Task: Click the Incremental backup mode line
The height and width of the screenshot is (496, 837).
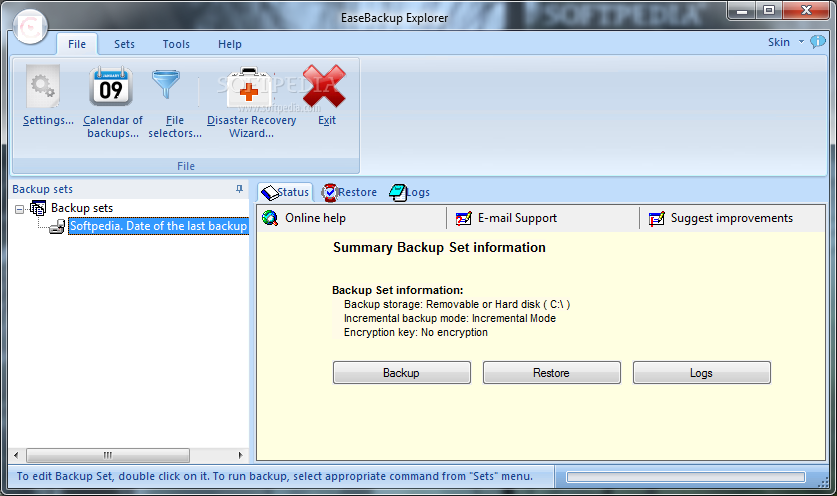Action: pyautogui.click(x=450, y=318)
